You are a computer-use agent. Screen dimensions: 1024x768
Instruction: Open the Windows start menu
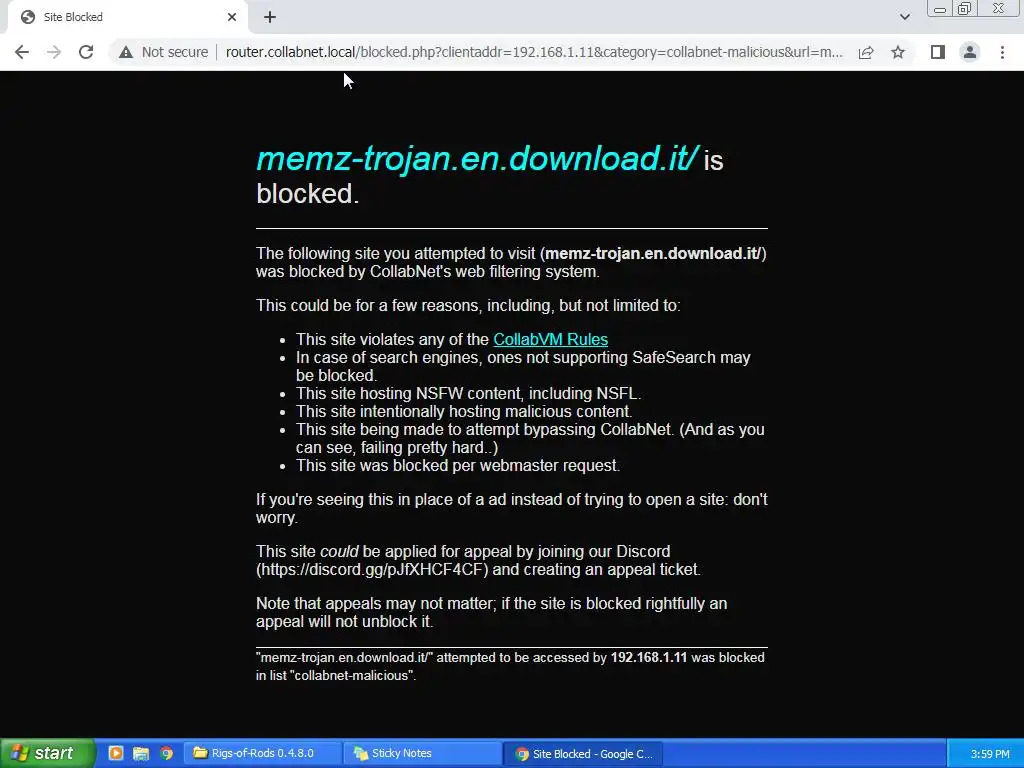tap(46, 753)
